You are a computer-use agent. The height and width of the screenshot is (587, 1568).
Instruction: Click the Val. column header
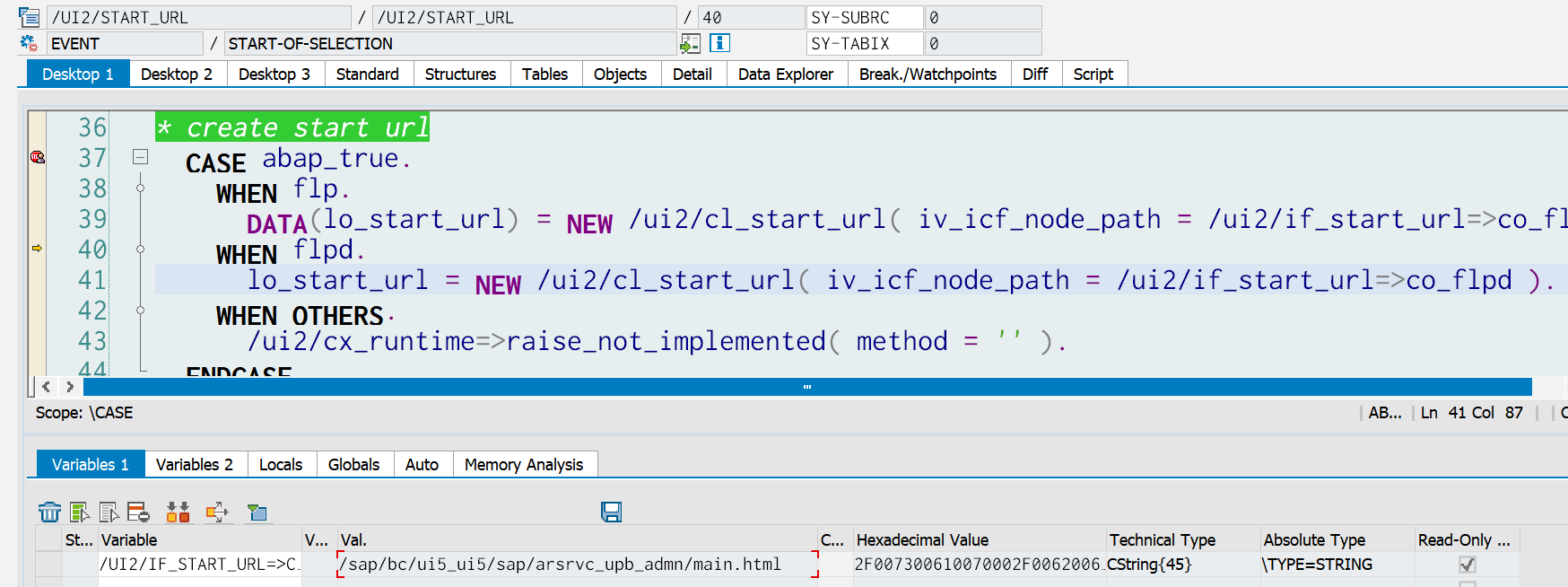point(578,539)
